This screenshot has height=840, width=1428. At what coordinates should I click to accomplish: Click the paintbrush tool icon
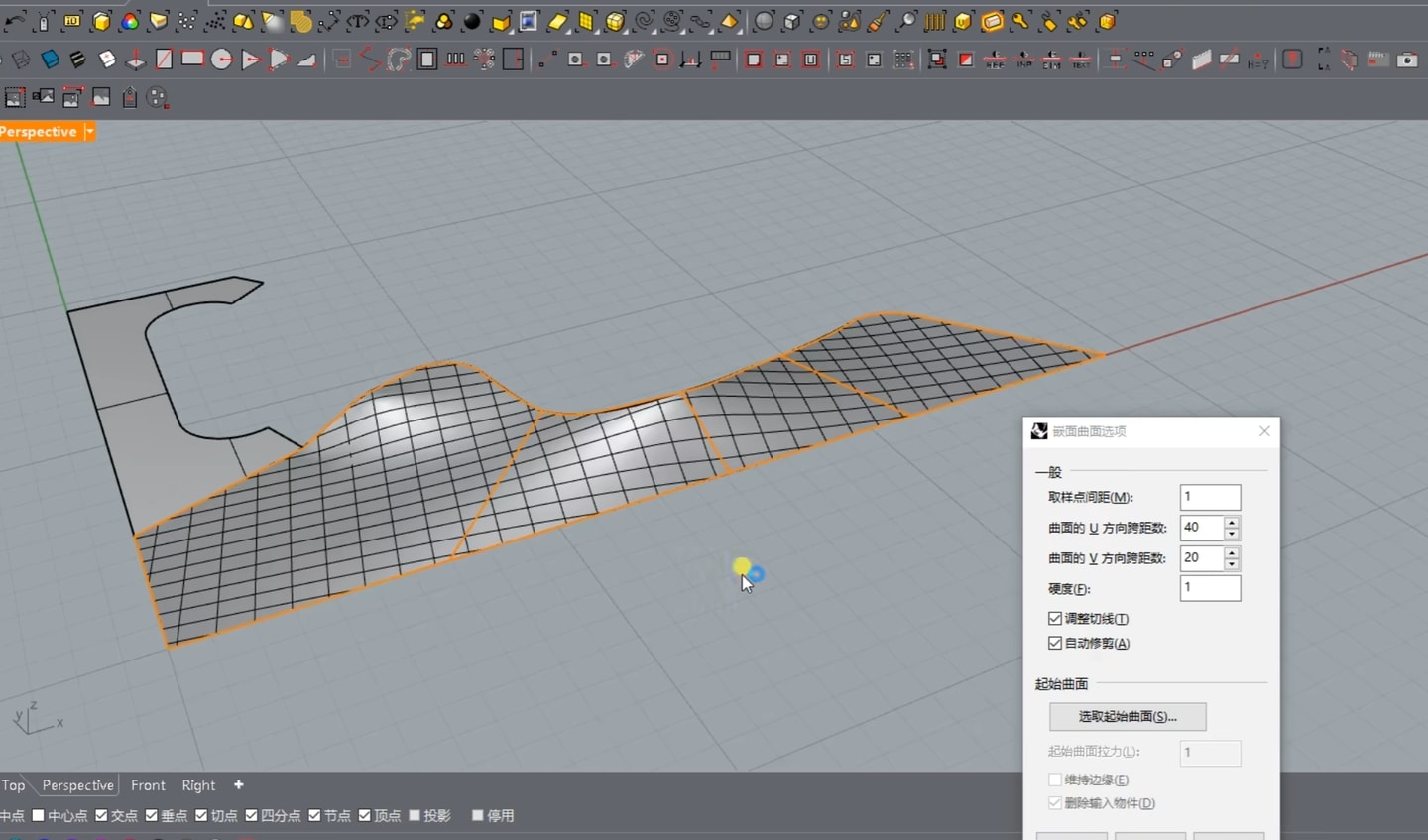[x=878, y=21]
